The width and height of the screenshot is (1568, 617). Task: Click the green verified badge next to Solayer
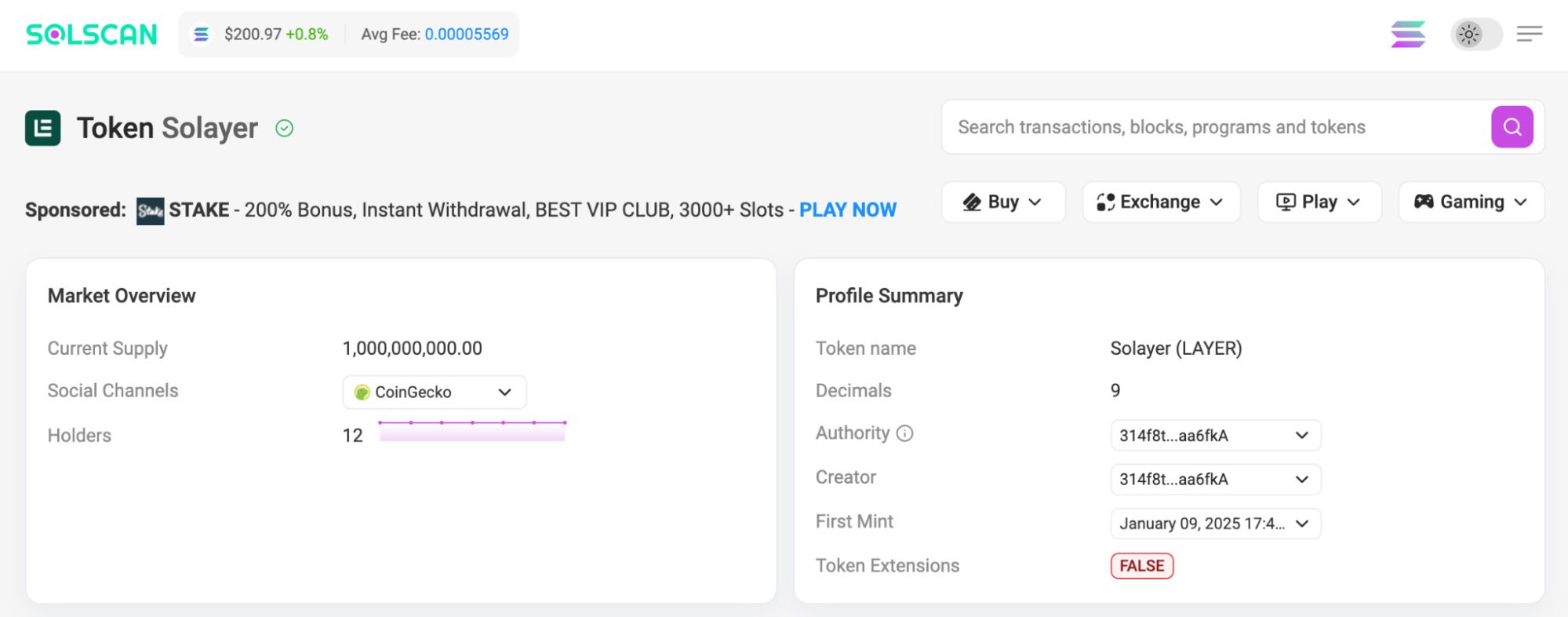tap(285, 128)
